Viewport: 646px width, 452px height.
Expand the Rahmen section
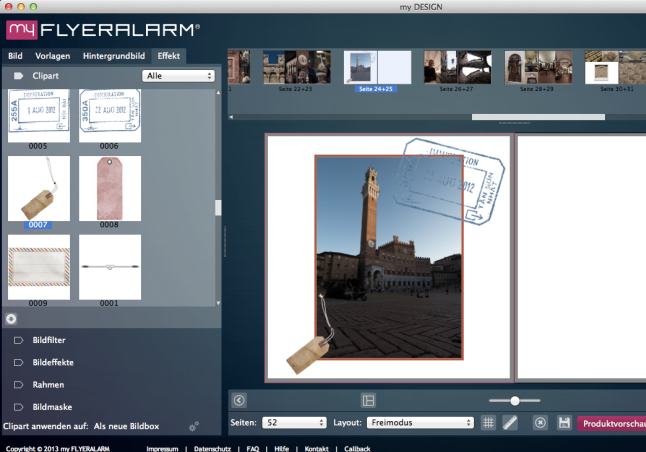(48, 384)
